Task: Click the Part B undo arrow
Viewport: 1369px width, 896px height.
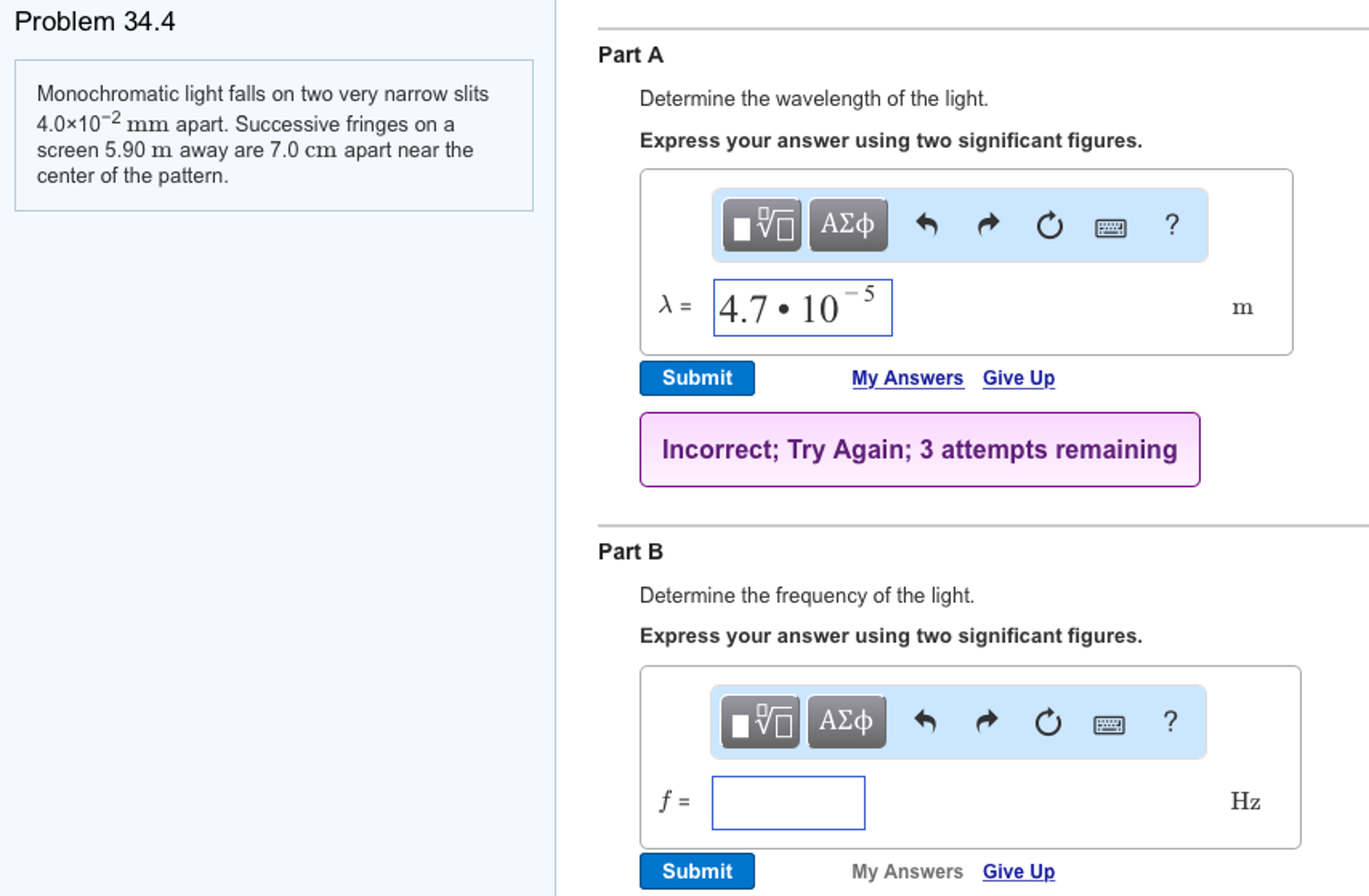Action: click(x=925, y=721)
